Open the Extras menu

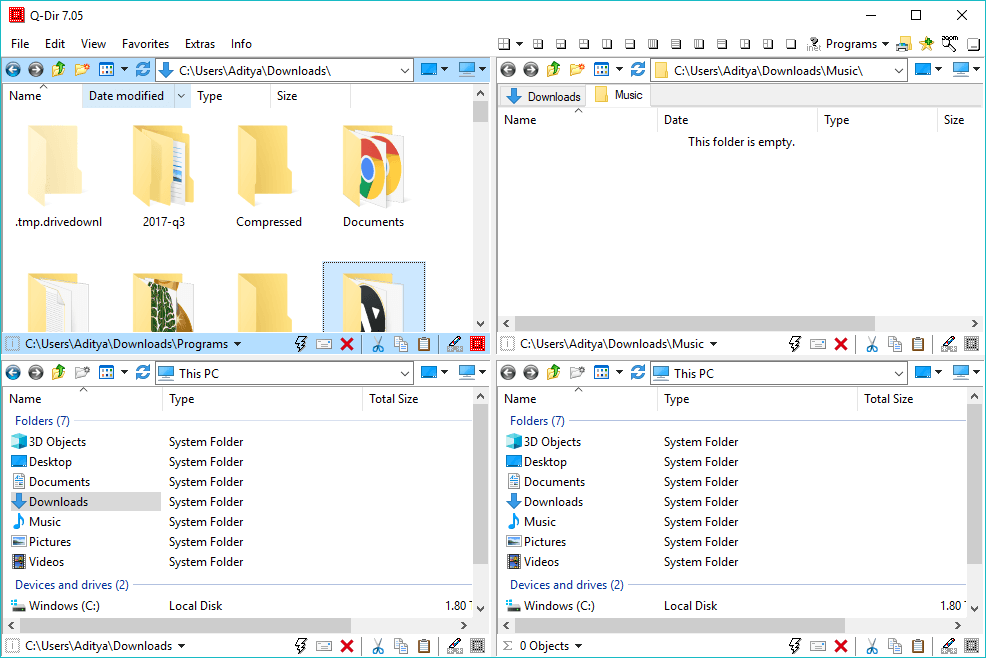[199, 43]
